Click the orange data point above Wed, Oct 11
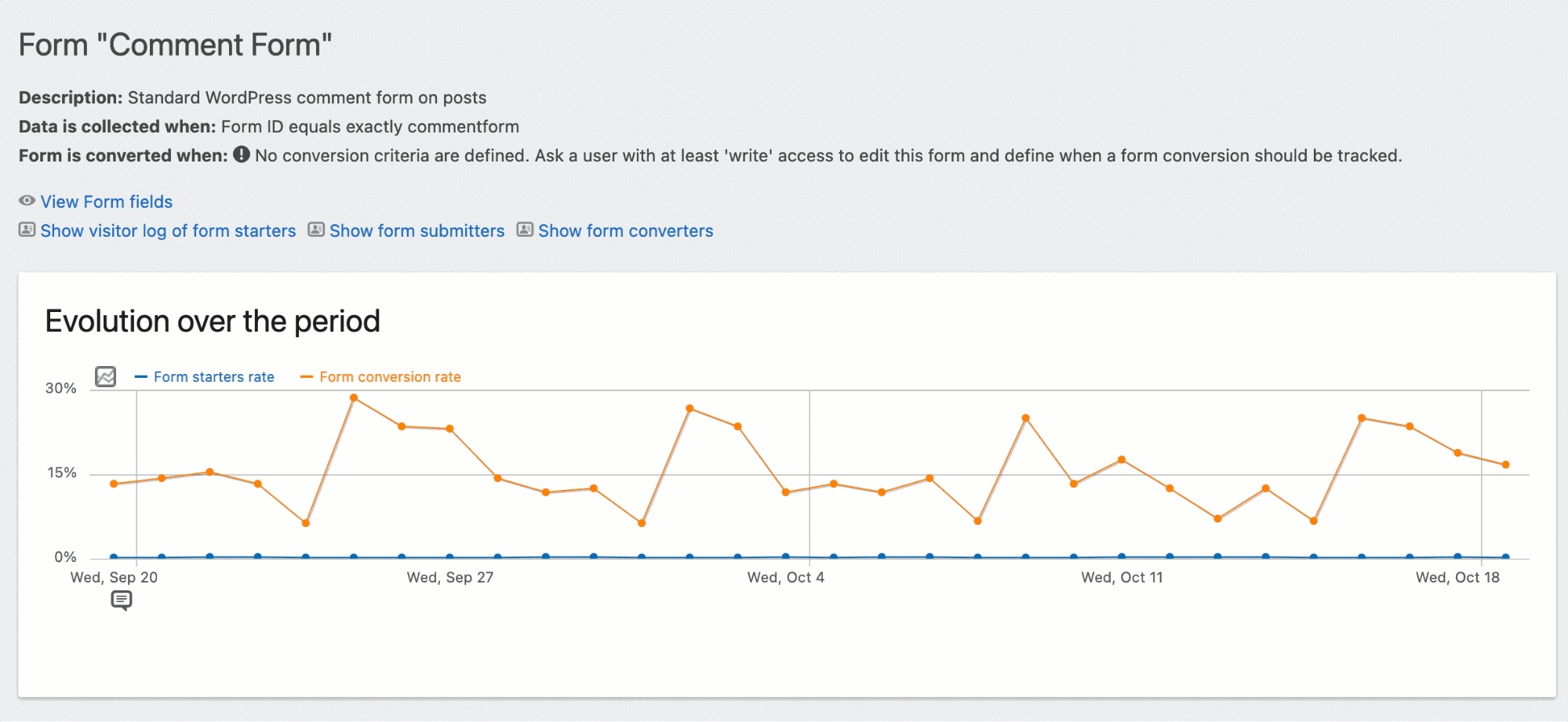1568x722 pixels. (1122, 460)
